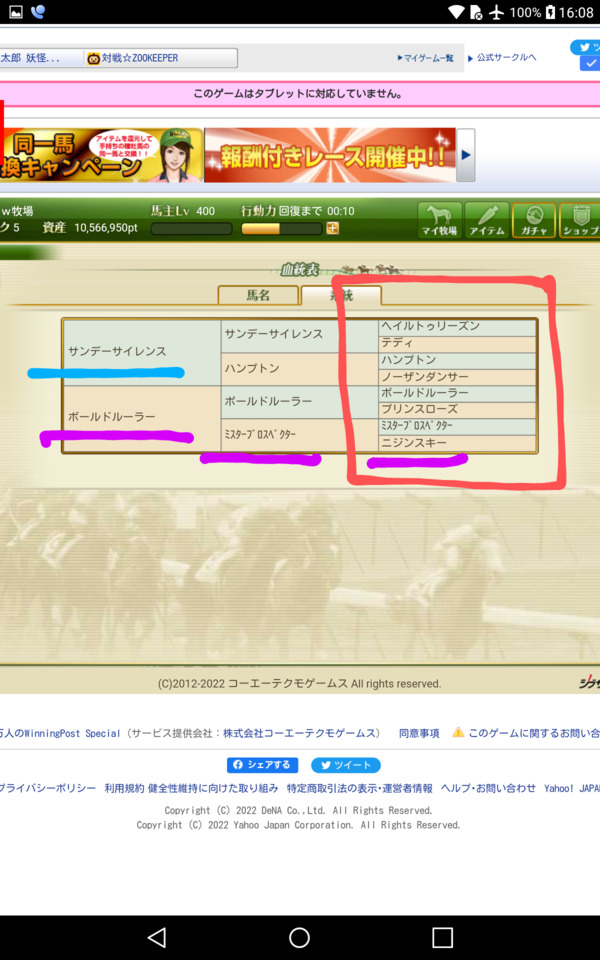Click the first-generation ボールドルーラー cell
600x960 pixels.
coord(142,419)
